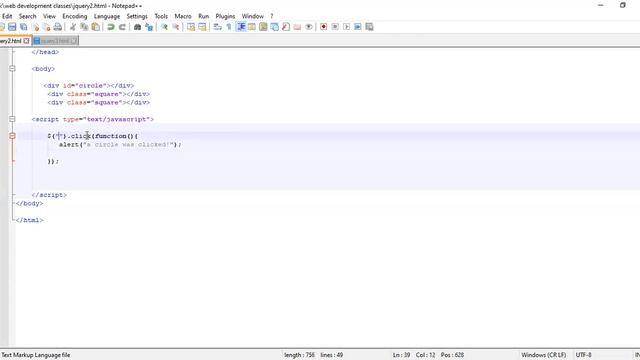640x360 pixels.
Task: Toggle the file Monitoring eye icon
Action: (x=309, y=27)
